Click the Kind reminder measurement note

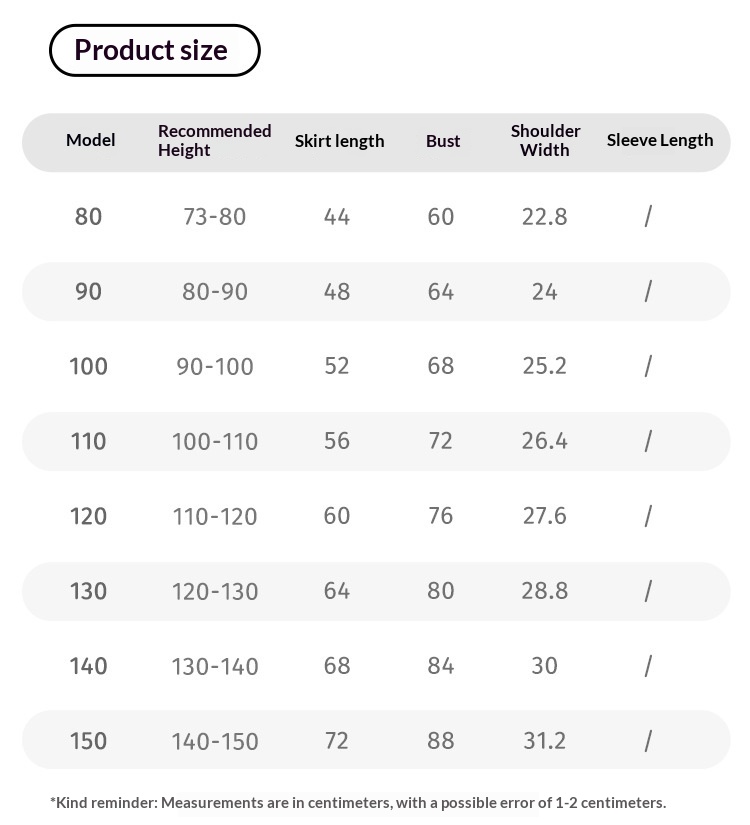pos(358,803)
